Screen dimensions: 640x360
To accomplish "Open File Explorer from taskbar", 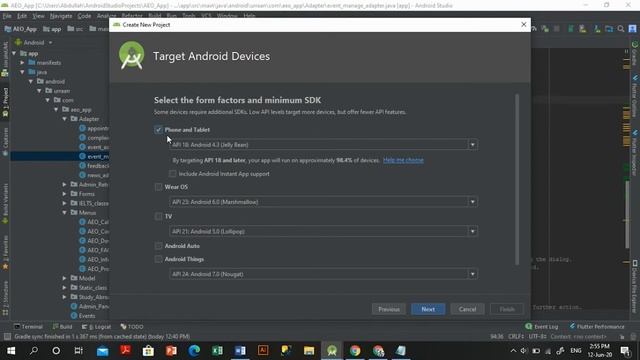I will 309,351.
